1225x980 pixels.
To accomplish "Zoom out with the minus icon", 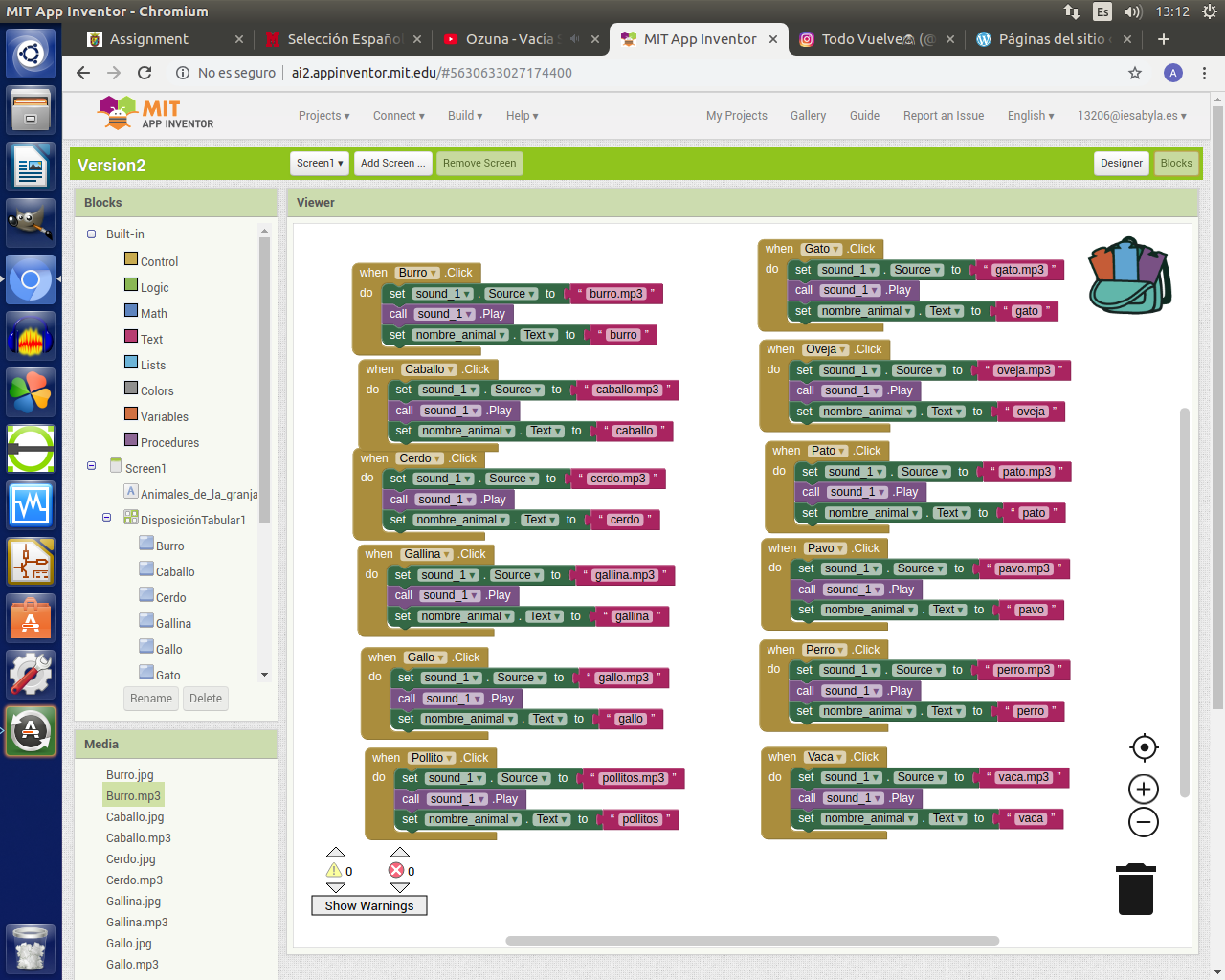I will click(1144, 822).
